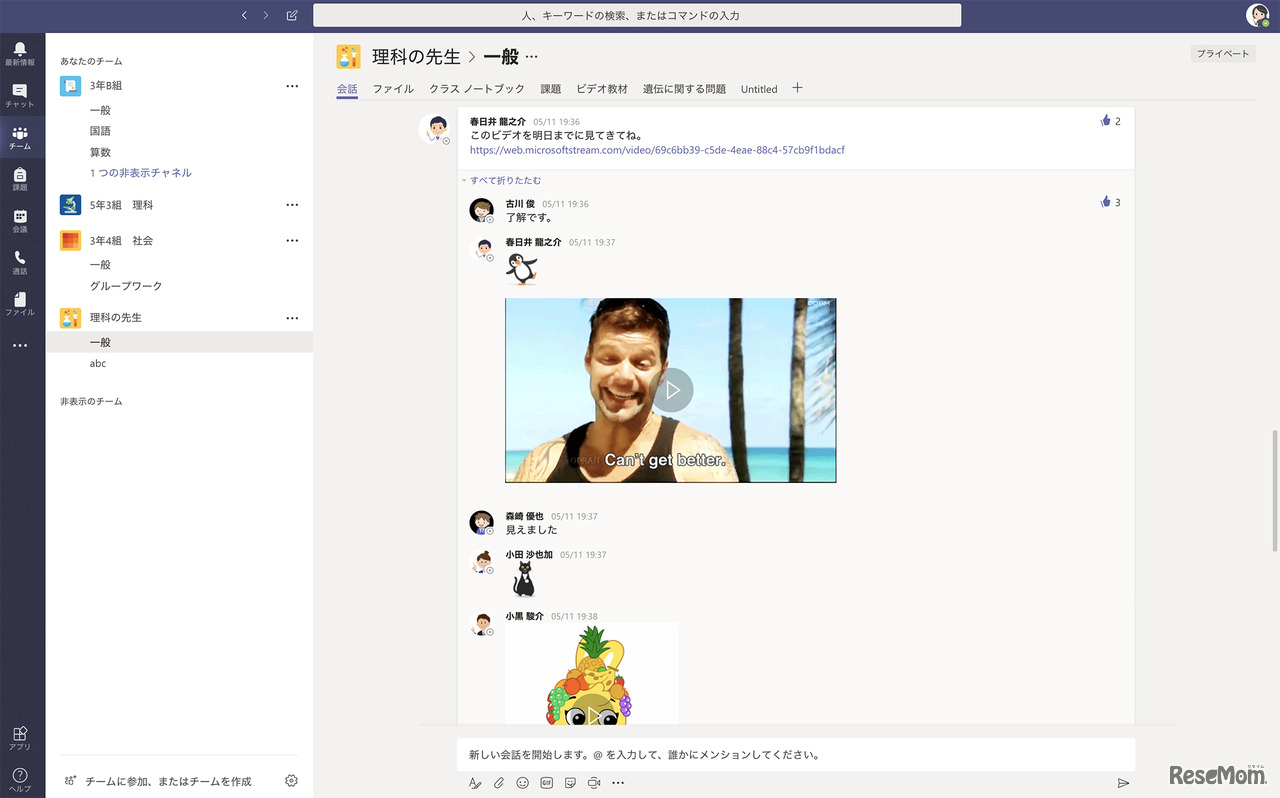Open the GIF picker
This screenshot has height=798, width=1280.
pos(546,783)
